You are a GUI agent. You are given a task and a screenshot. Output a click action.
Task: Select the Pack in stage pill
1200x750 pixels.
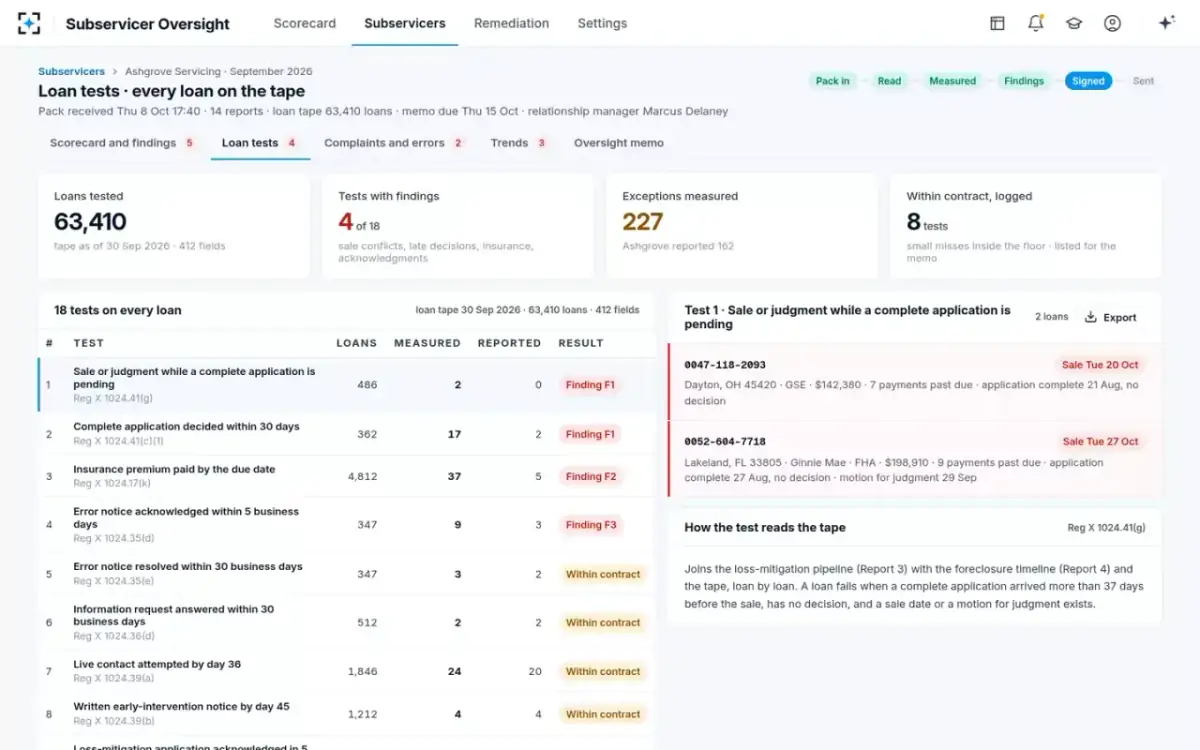[x=832, y=81]
